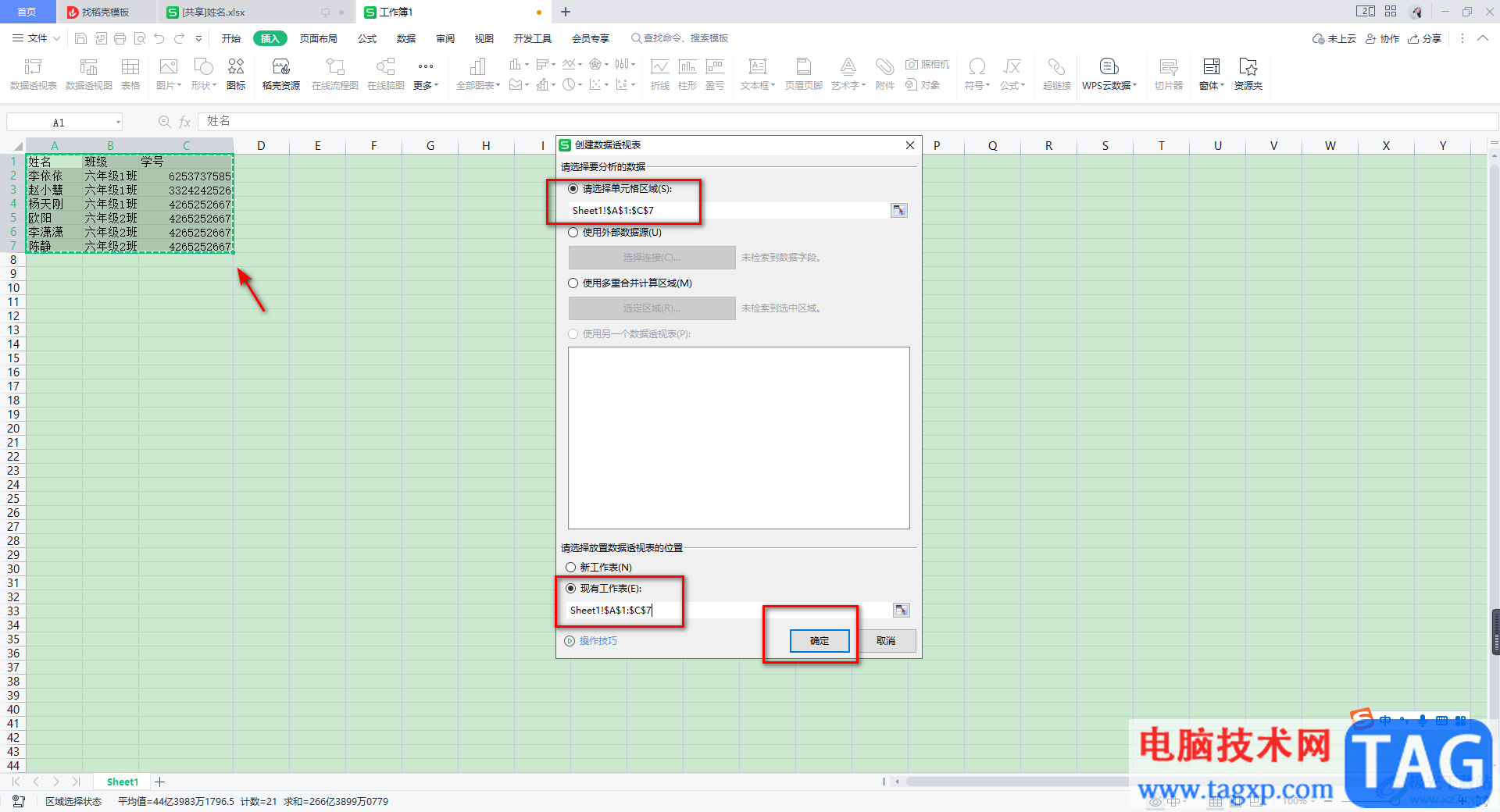1500x812 pixels.
Task: Add a new sheet with plus button
Action: pos(160,782)
